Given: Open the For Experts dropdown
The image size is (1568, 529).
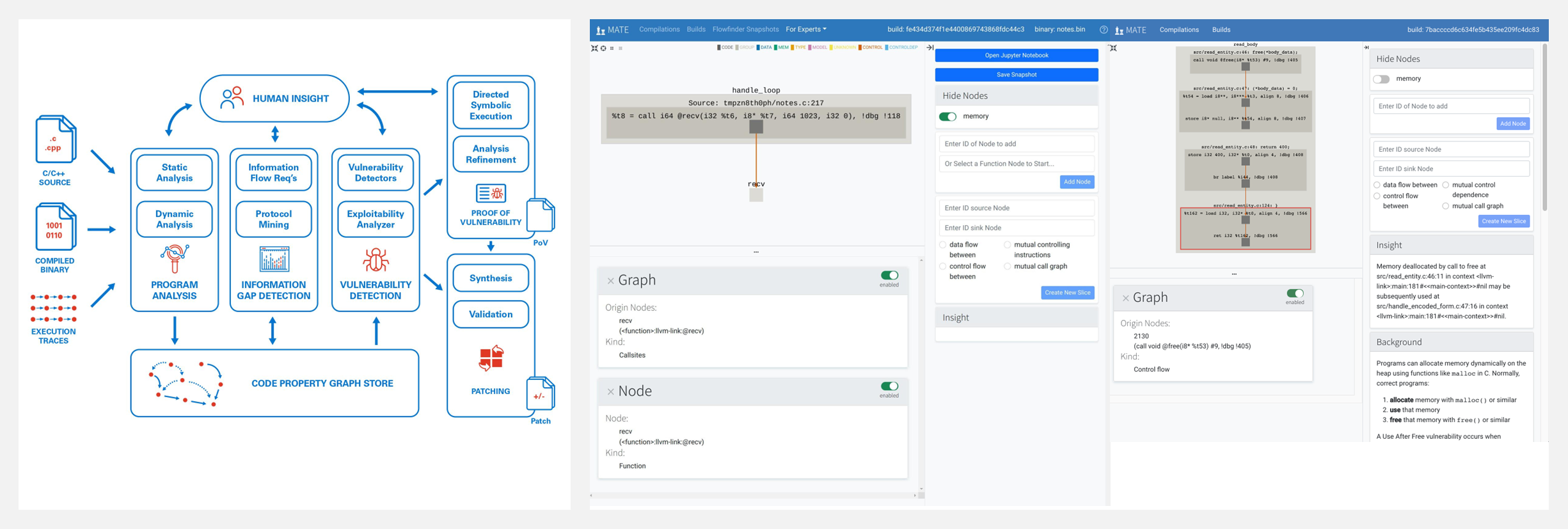Looking at the screenshot, I should (805, 29).
